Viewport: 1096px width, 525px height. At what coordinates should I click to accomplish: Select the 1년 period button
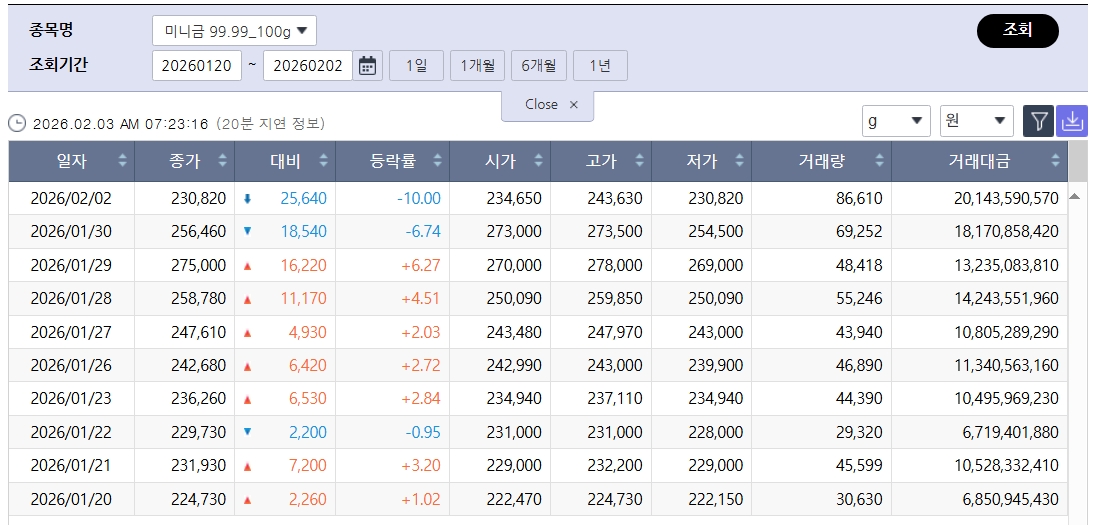pos(600,66)
